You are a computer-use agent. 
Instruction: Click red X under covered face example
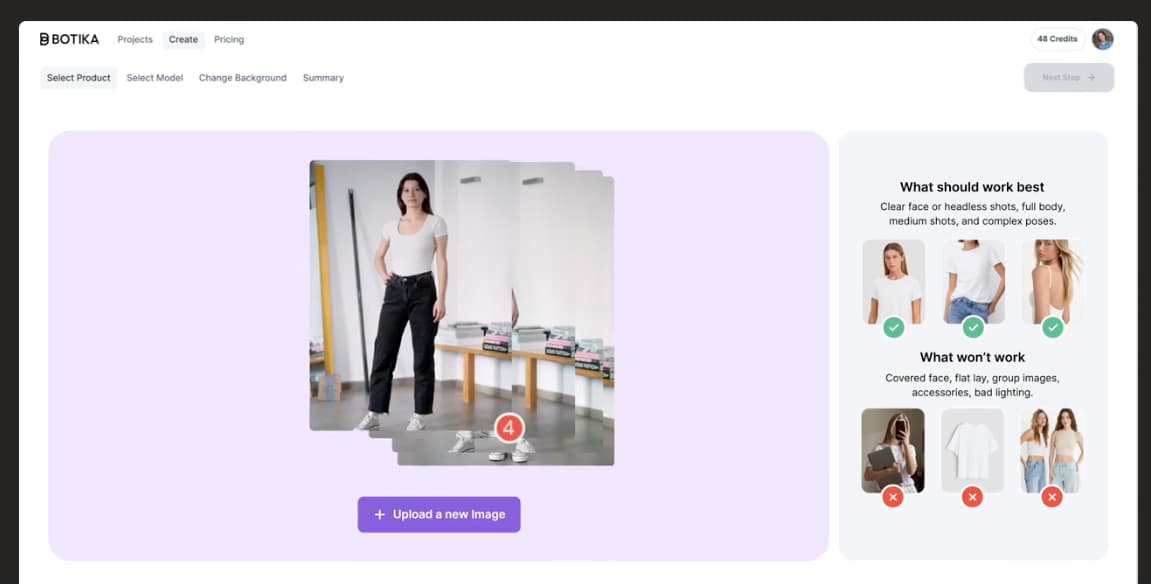[x=893, y=496]
